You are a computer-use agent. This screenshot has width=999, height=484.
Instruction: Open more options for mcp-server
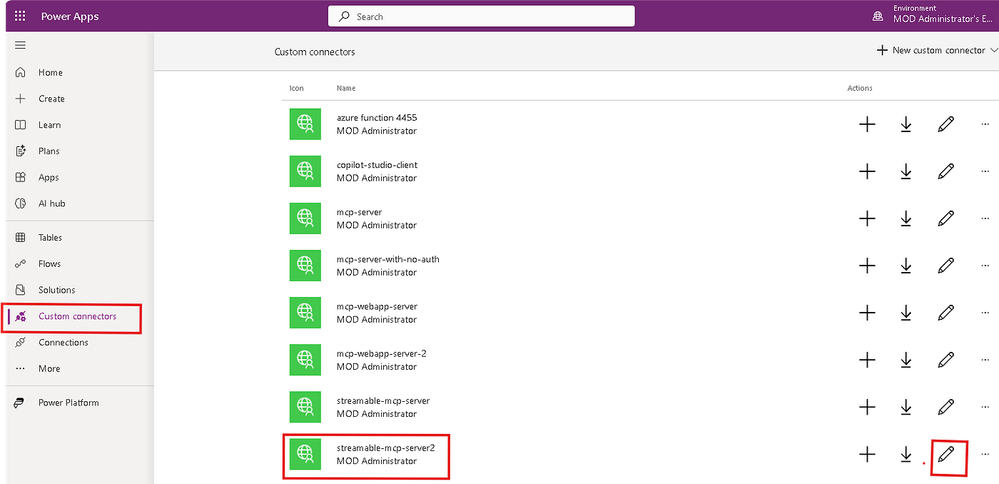[x=985, y=219]
